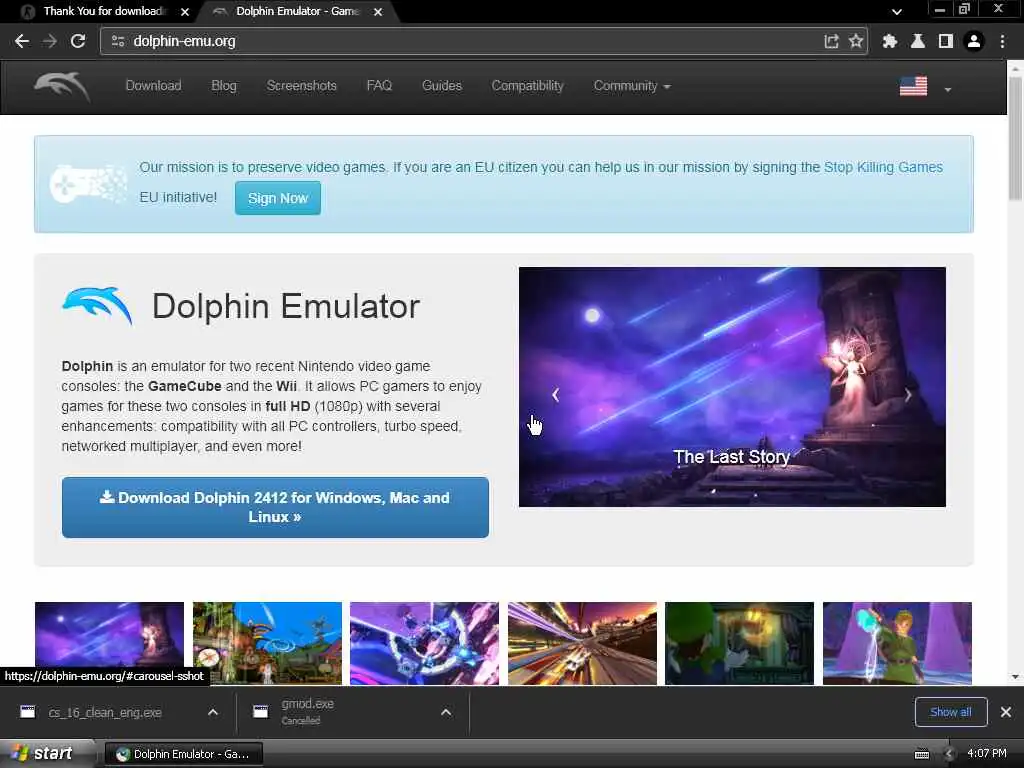Open the Luigi thumbnail
Viewport: 1024px width, 768px height.
click(x=739, y=643)
